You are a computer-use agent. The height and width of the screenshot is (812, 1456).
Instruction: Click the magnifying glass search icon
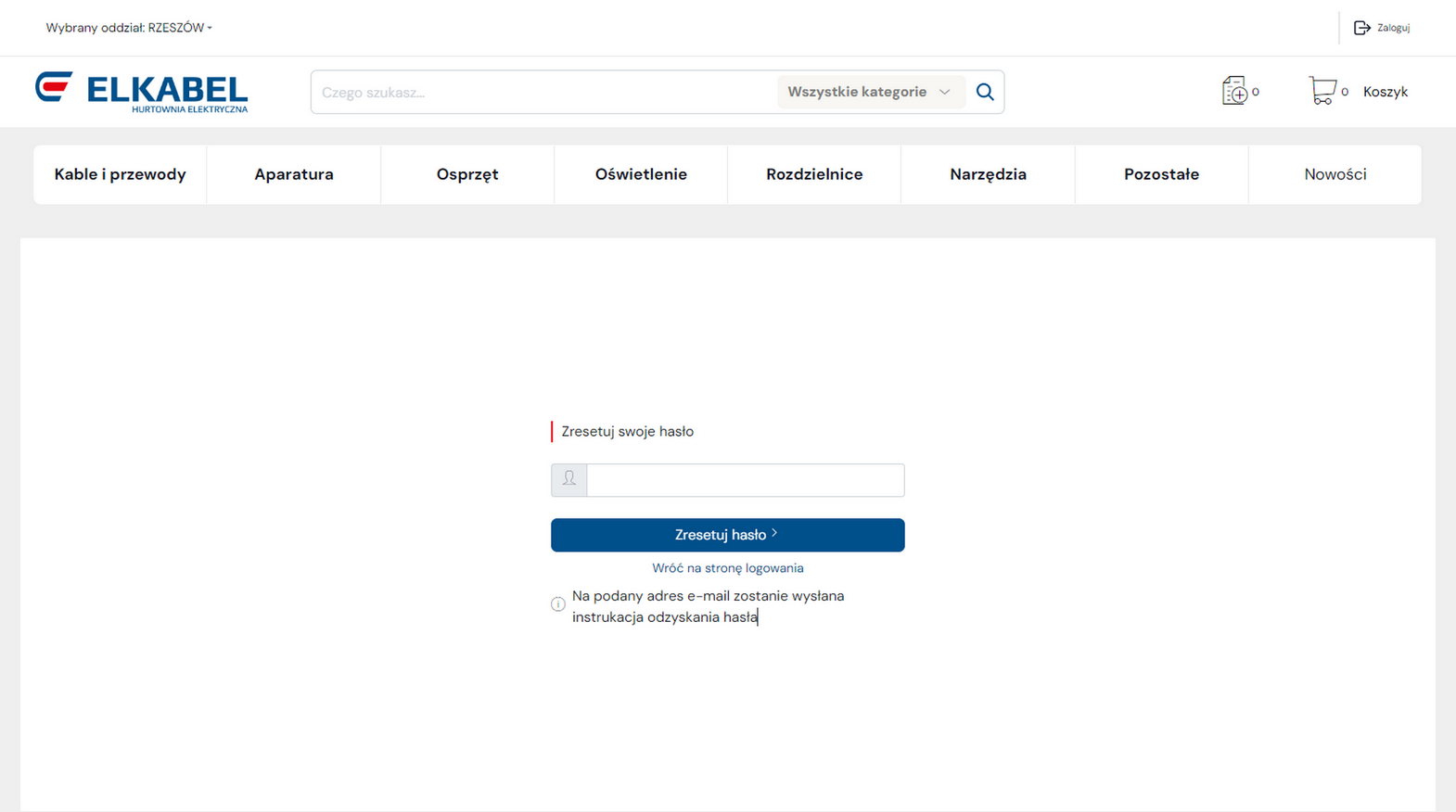(x=985, y=92)
